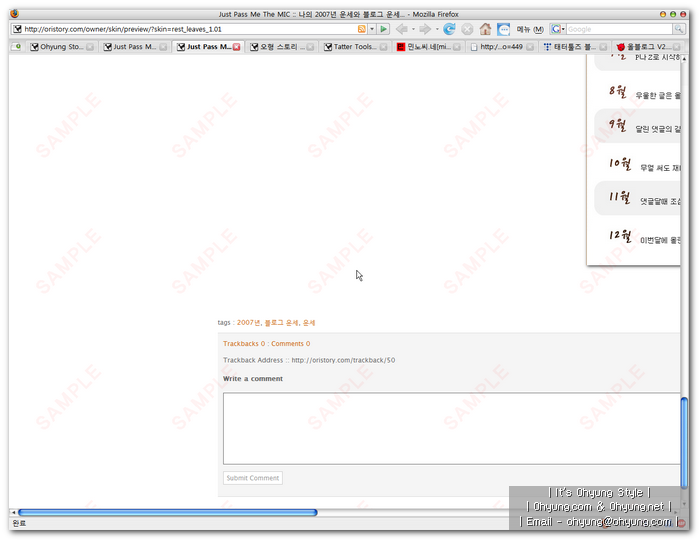This screenshot has width=699, height=540.
Task: Click the RSS feed icon in address bar
Action: pos(362,29)
